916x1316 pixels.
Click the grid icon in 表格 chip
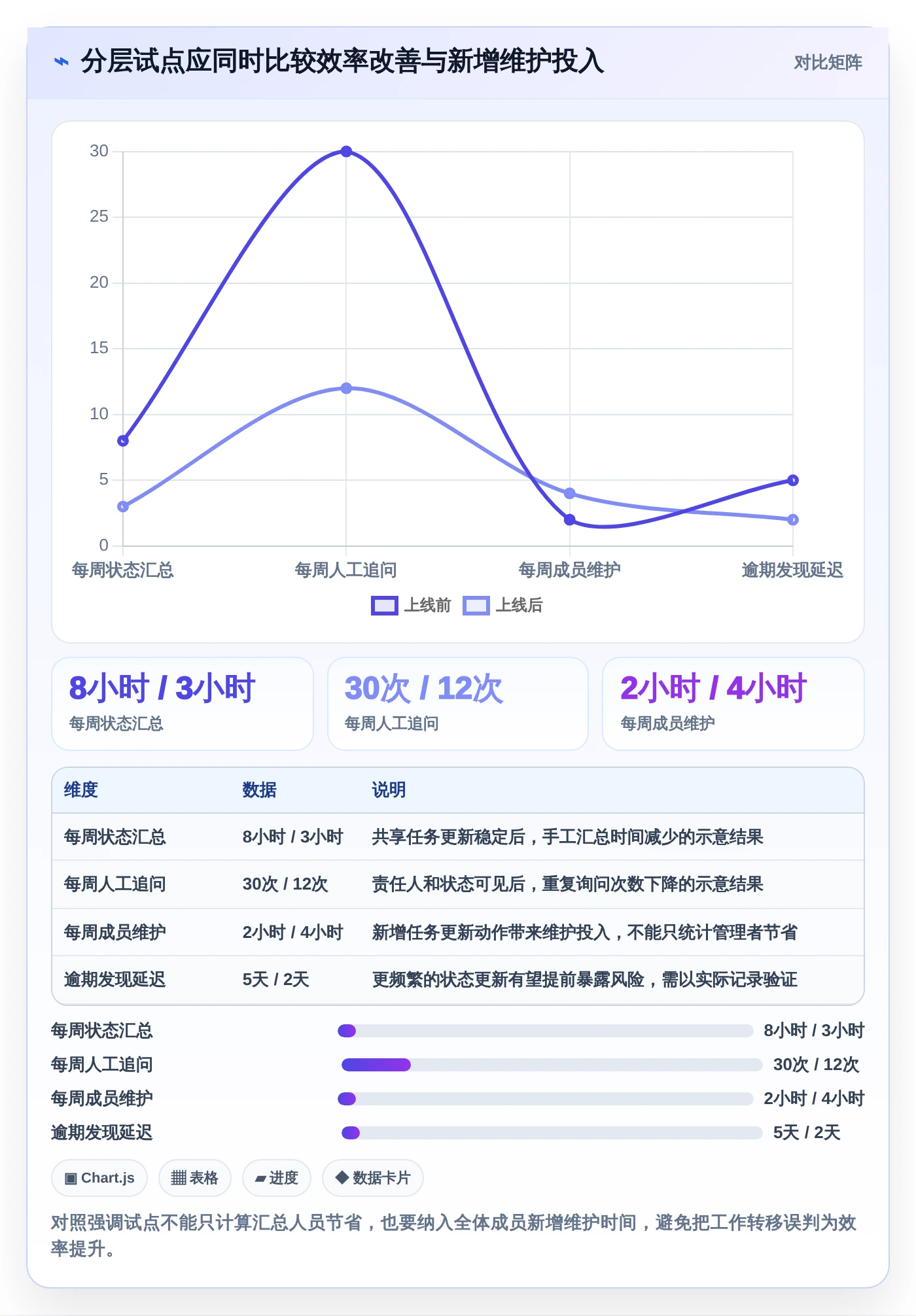pos(179,1179)
